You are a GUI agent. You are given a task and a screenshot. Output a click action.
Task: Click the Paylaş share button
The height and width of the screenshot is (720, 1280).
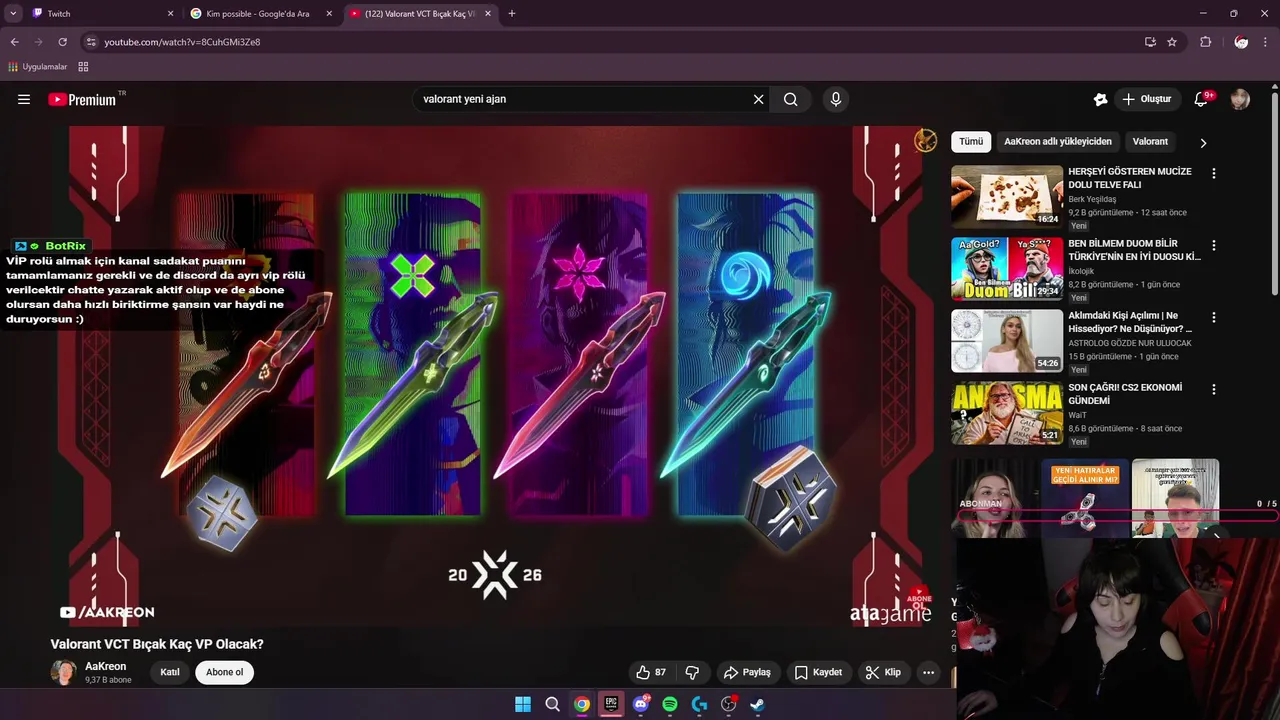point(747,672)
